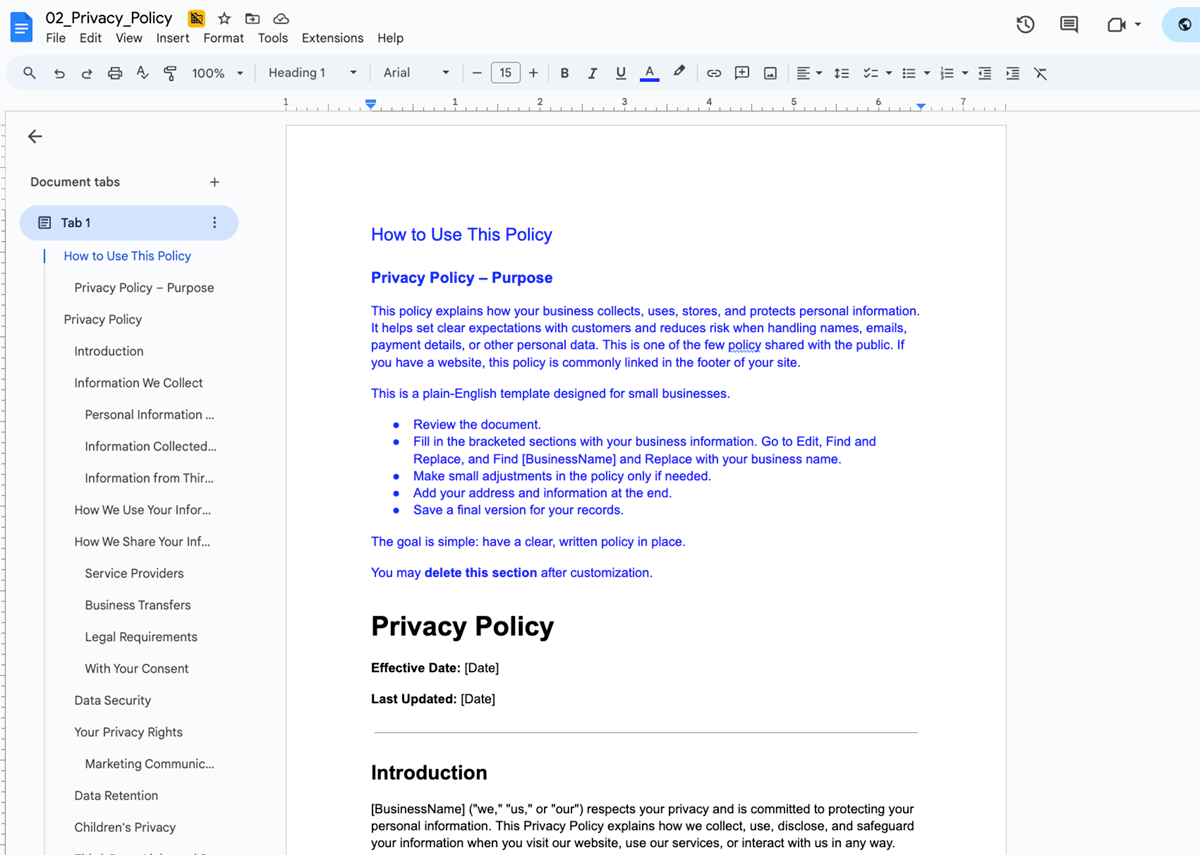Screen dimensions: 1200x855
Task: Click the Print icon
Action: point(115,73)
